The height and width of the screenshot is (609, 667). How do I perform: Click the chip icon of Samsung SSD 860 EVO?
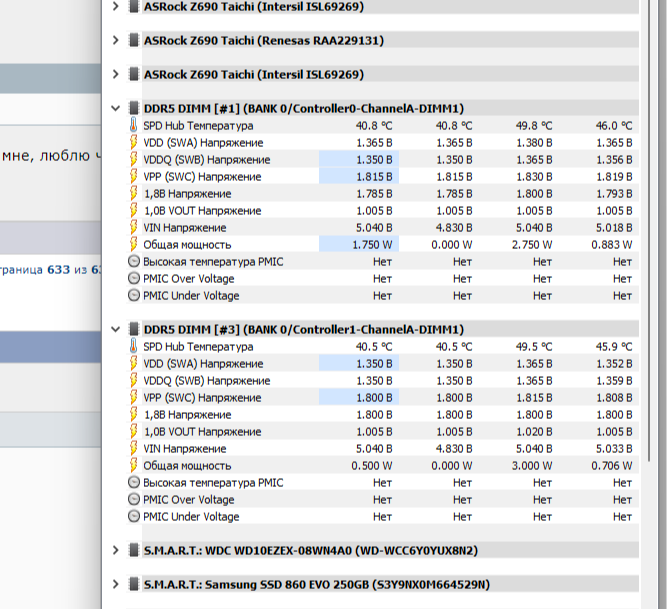click(134, 584)
